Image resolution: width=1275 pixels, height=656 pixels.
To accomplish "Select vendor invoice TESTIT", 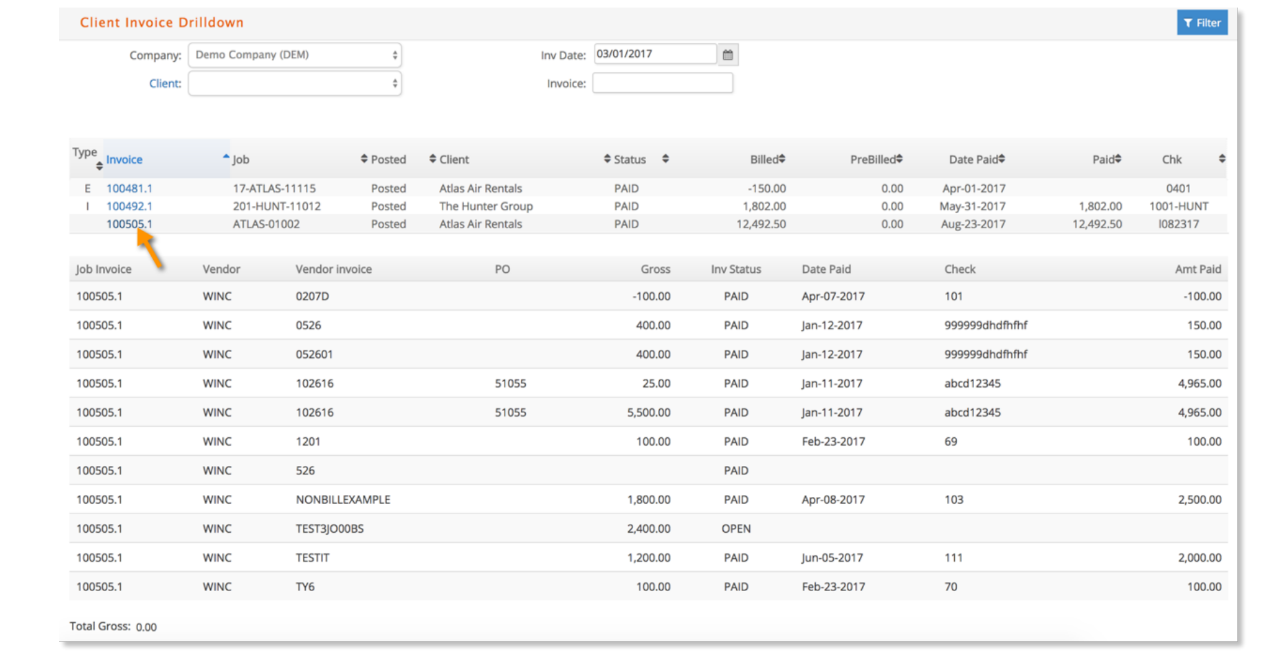I will [313, 557].
